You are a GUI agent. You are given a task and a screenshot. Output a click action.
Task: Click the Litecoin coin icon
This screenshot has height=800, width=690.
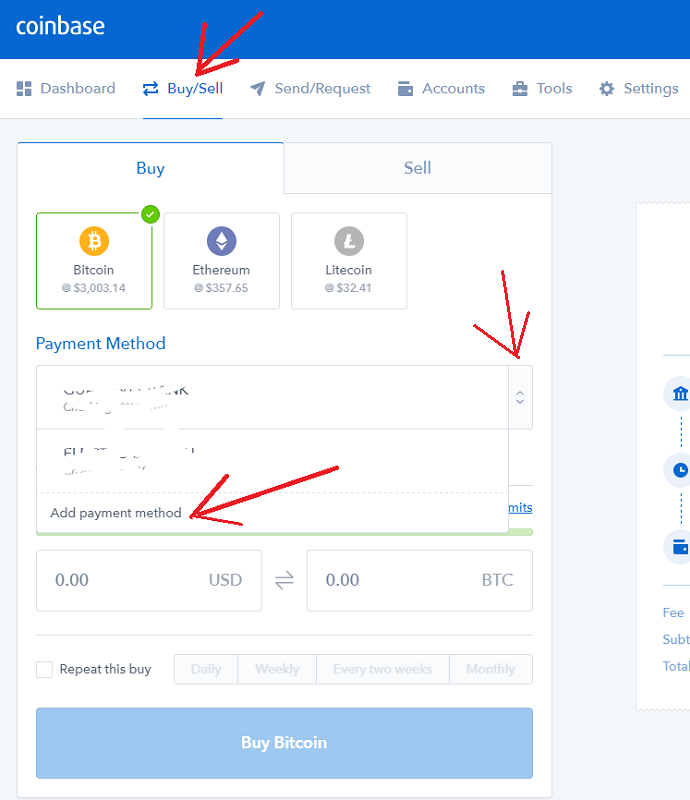(349, 241)
